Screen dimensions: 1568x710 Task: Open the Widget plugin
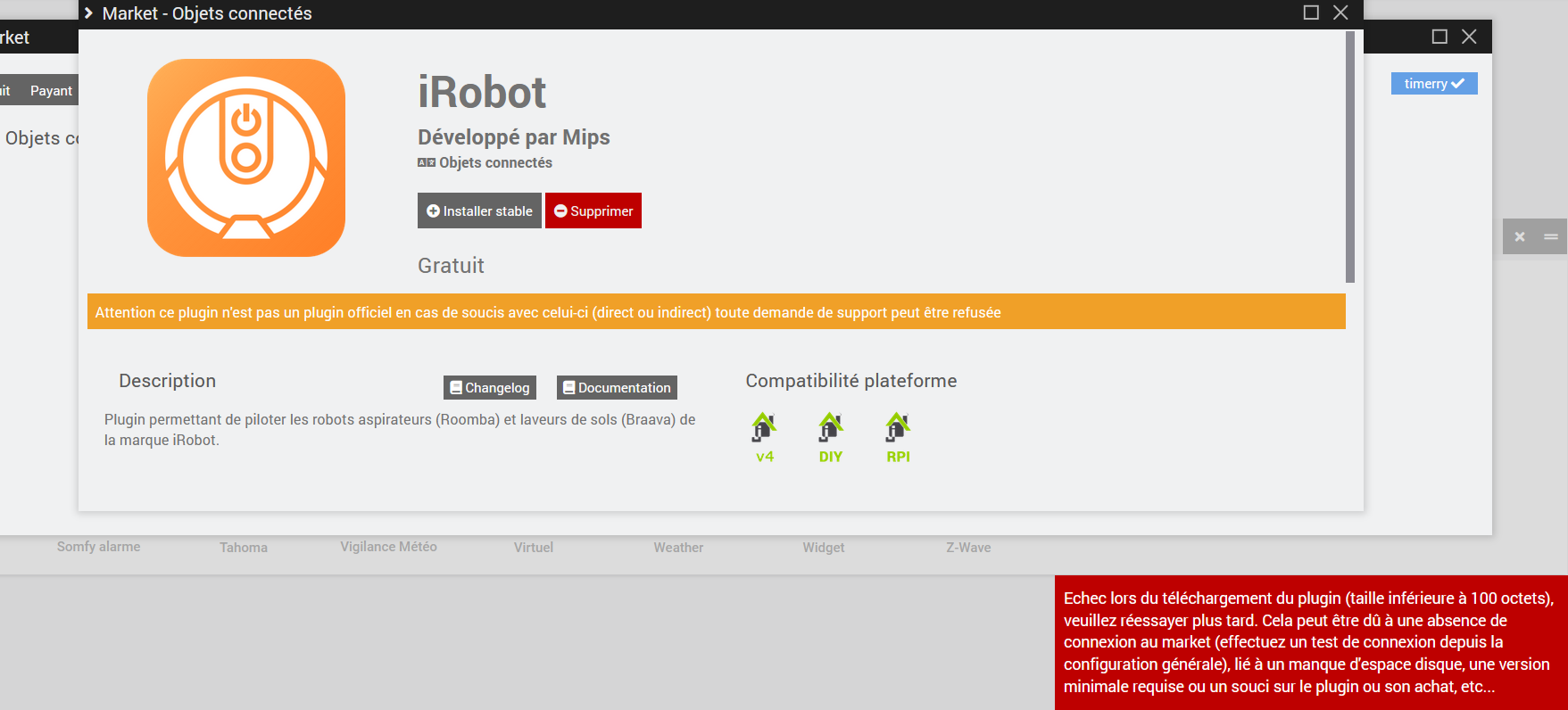click(824, 548)
